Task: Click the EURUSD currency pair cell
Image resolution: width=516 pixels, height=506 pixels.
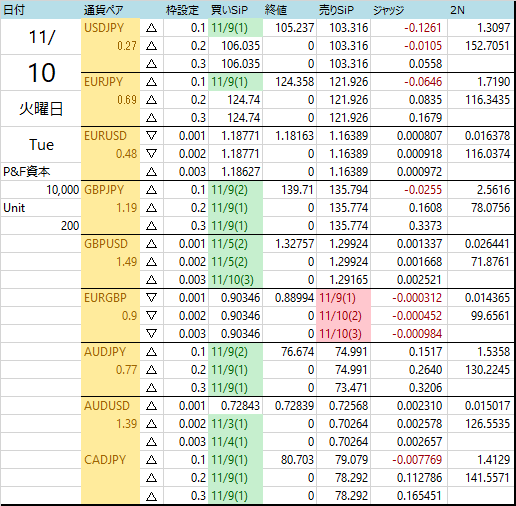Action: [110, 136]
